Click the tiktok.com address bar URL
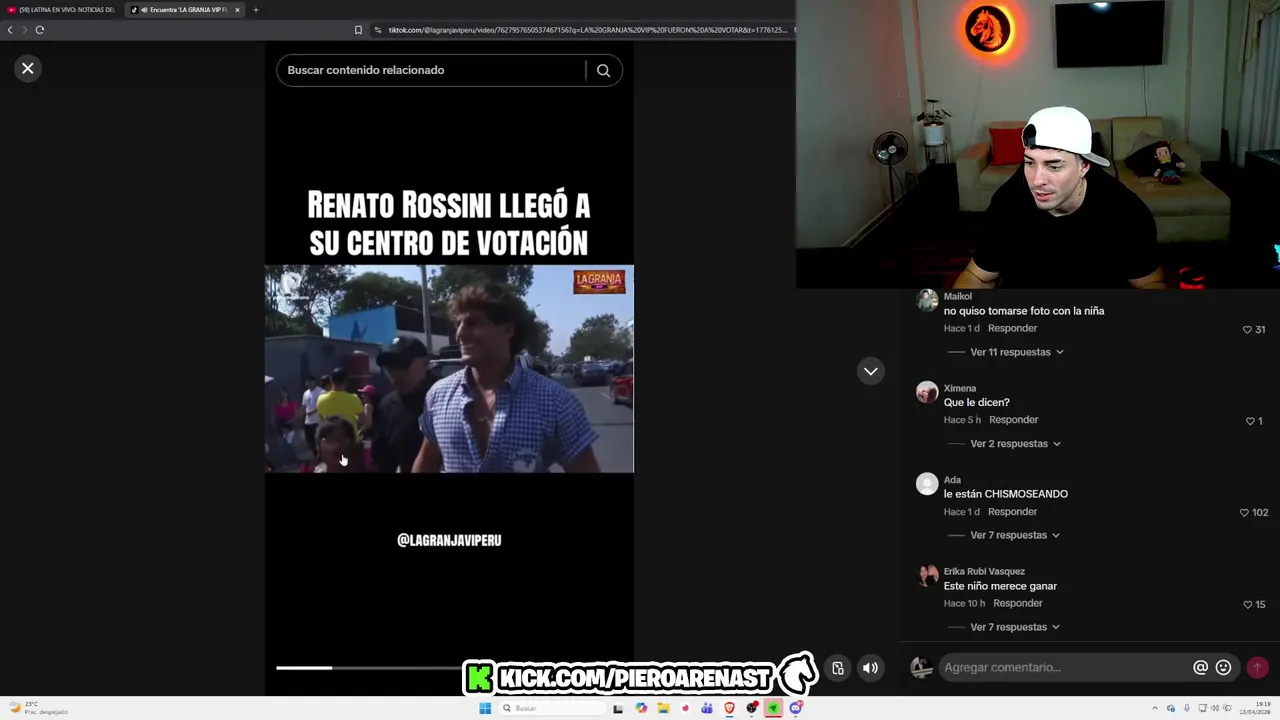 [x=587, y=30]
